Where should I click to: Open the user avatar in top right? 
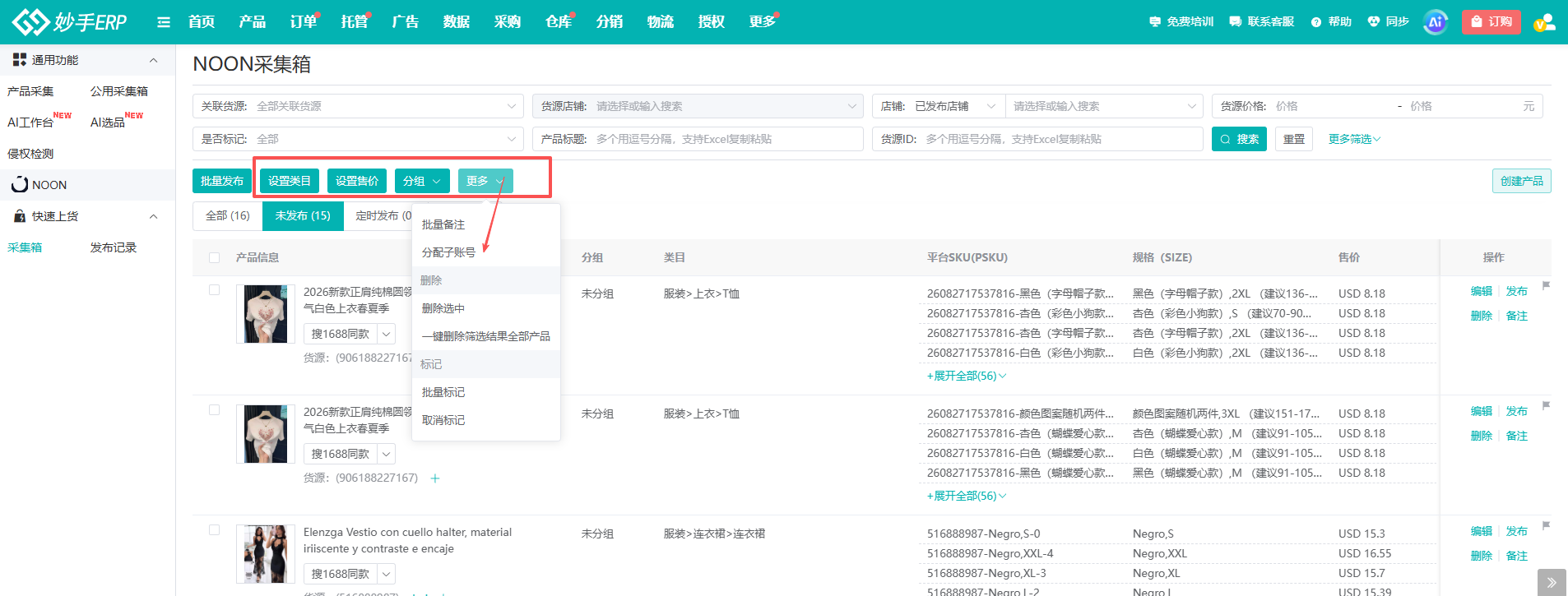[x=1544, y=22]
